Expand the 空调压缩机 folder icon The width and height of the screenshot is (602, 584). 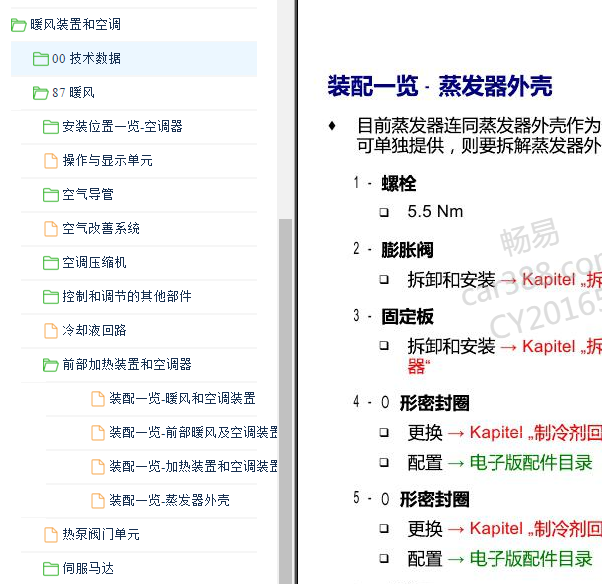click(x=51, y=263)
